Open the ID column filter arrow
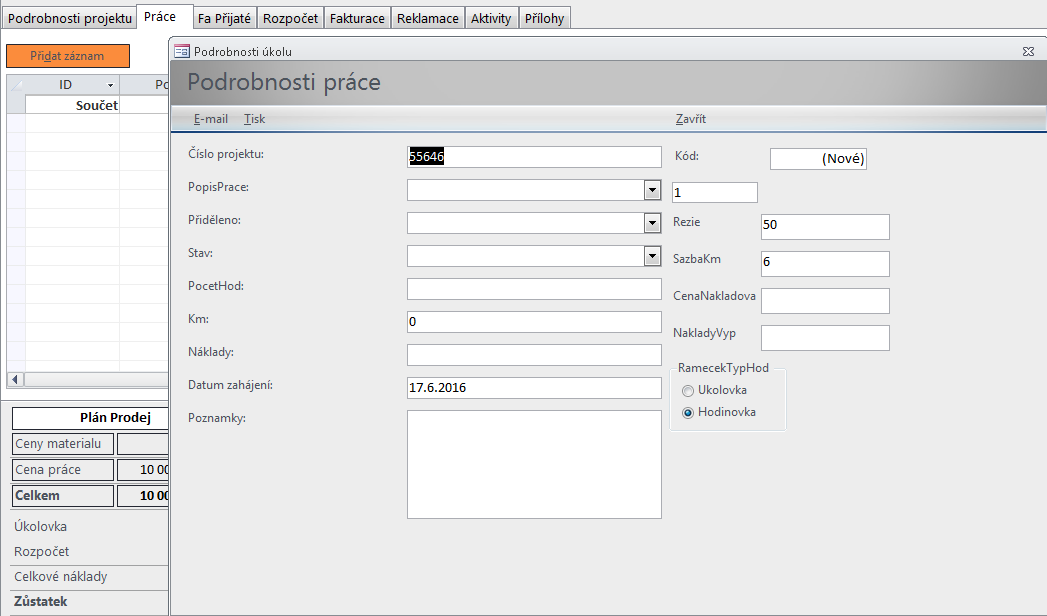 point(110,85)
